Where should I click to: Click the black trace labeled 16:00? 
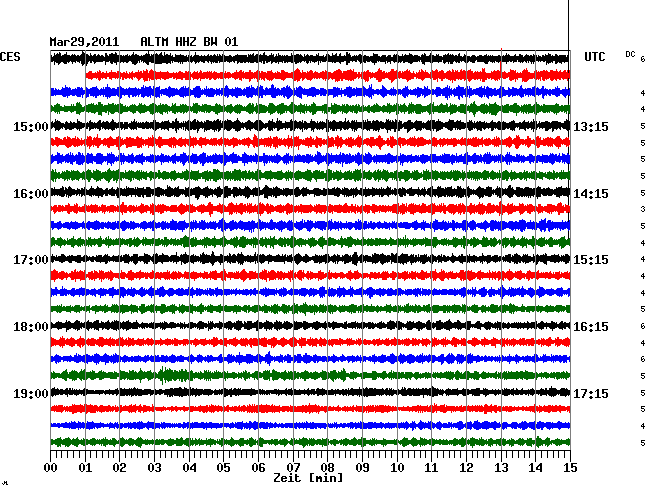pyautogui.click(x=310, y=192)
